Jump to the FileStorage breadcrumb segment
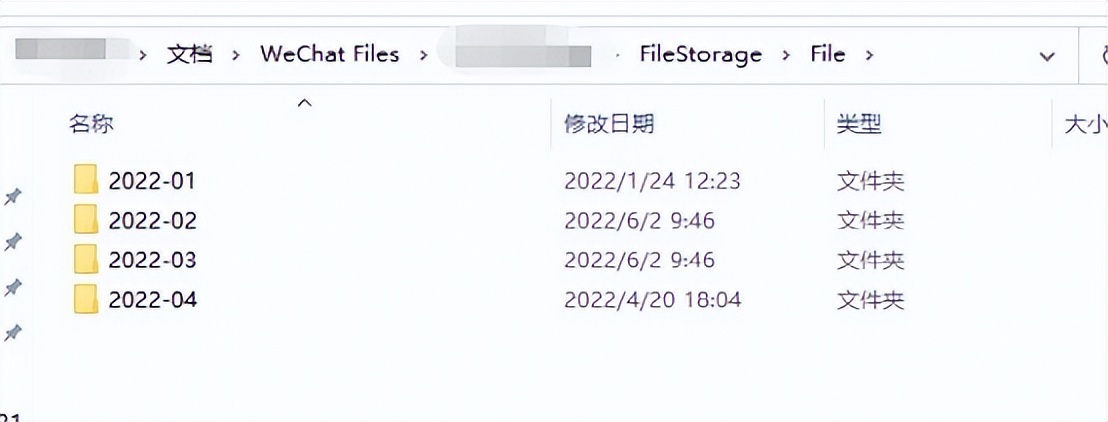 [700, 54]
